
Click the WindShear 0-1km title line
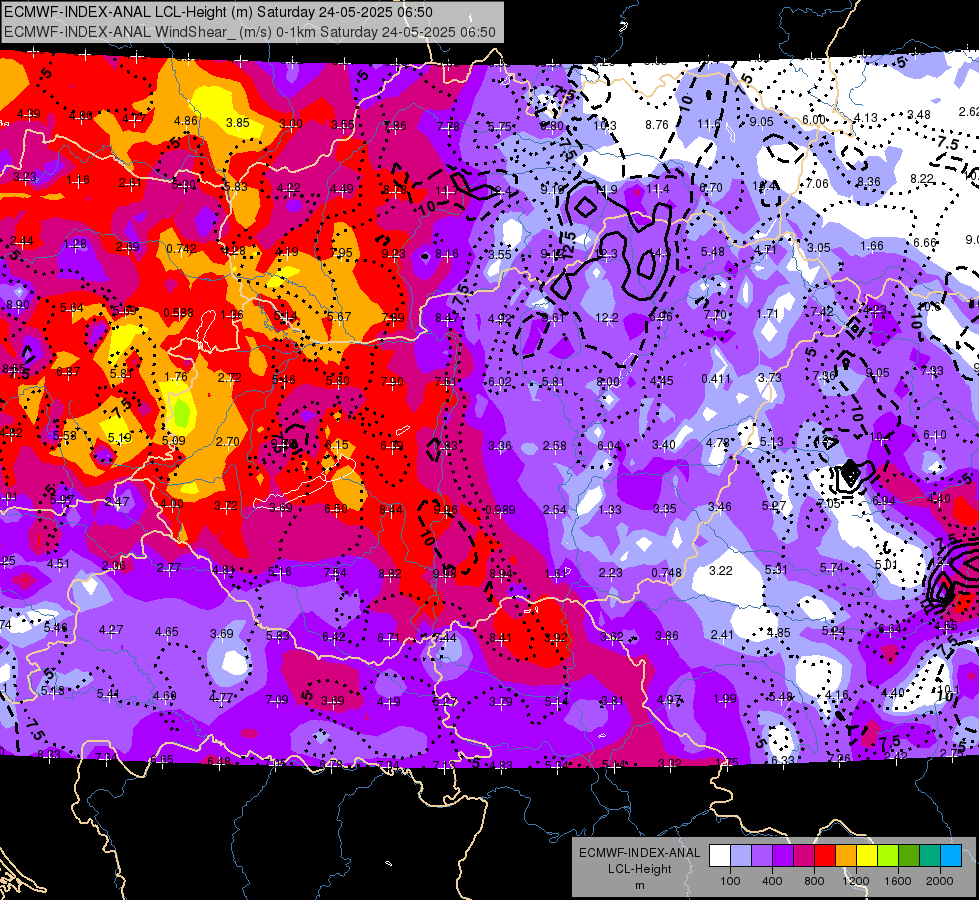pyautogui.click(x=250, y=32)
